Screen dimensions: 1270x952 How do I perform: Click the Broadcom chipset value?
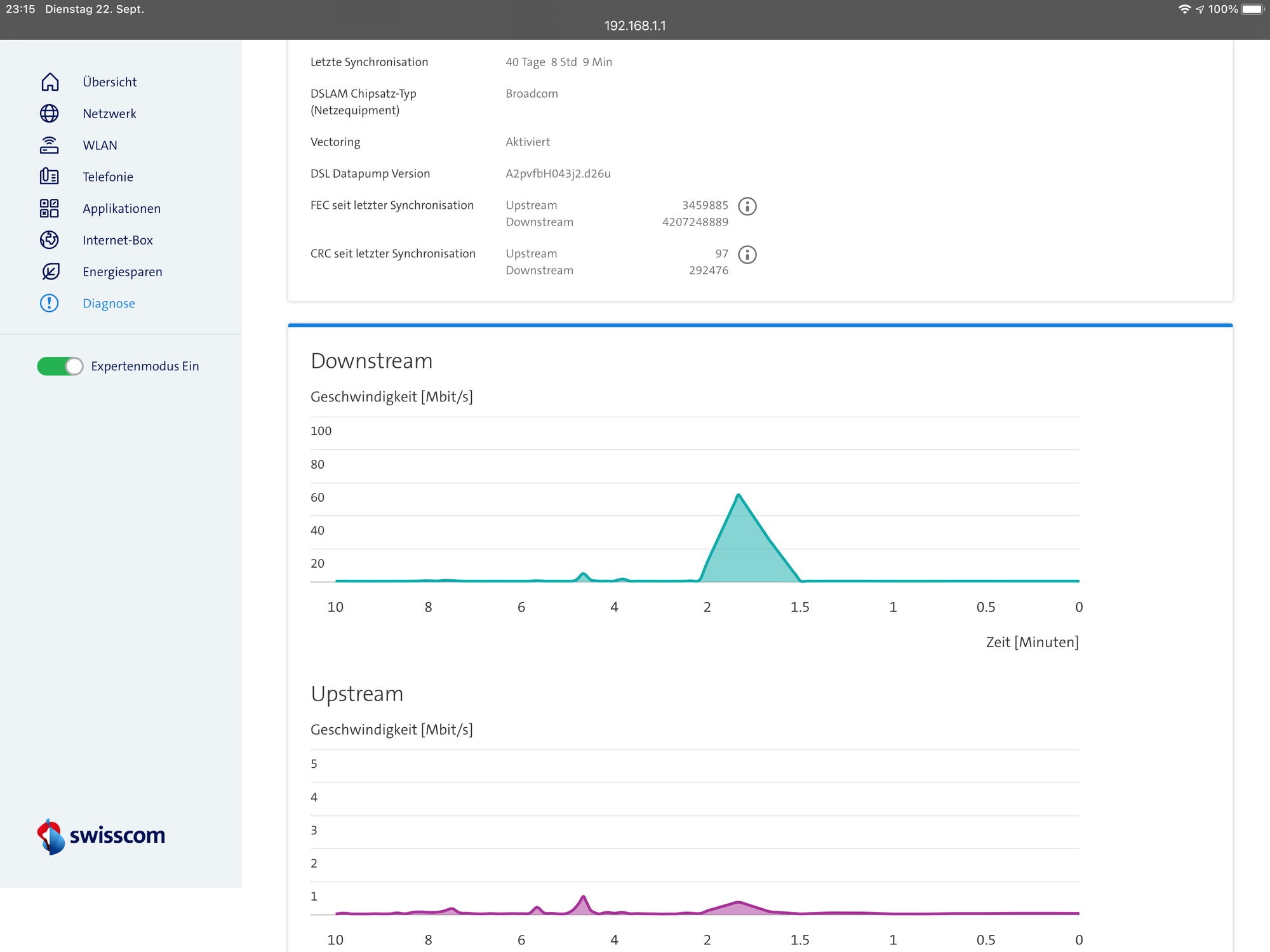pos(531,94)
